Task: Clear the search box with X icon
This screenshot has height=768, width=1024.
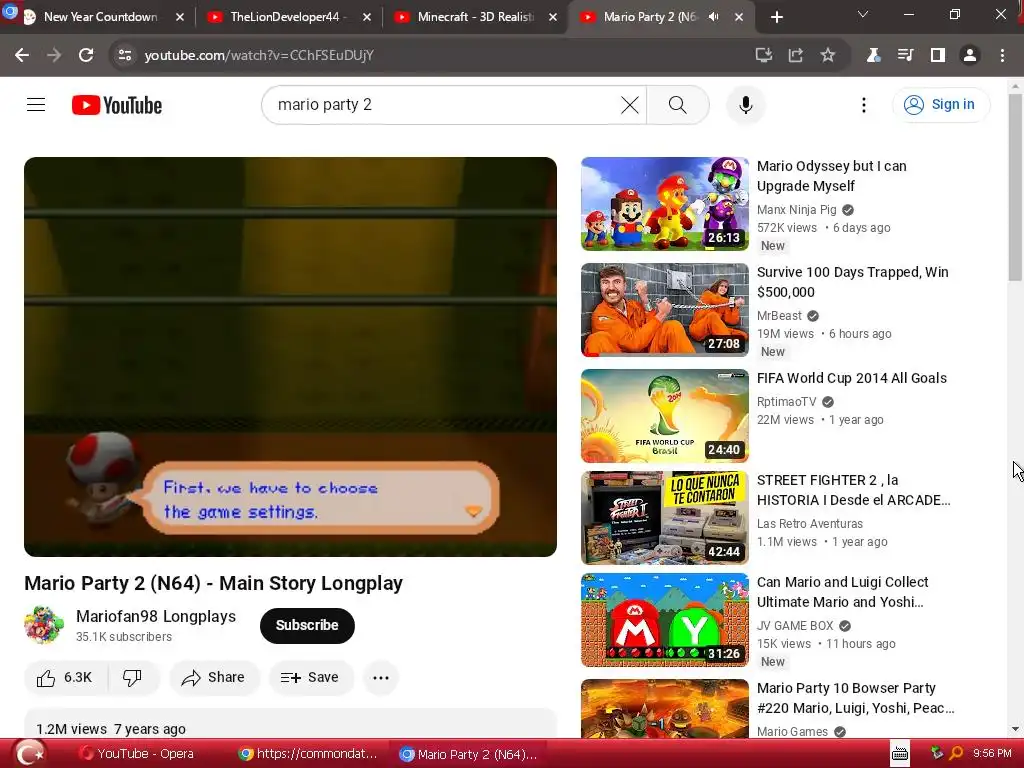Action: pyautogui.click(x=630, y=105)
